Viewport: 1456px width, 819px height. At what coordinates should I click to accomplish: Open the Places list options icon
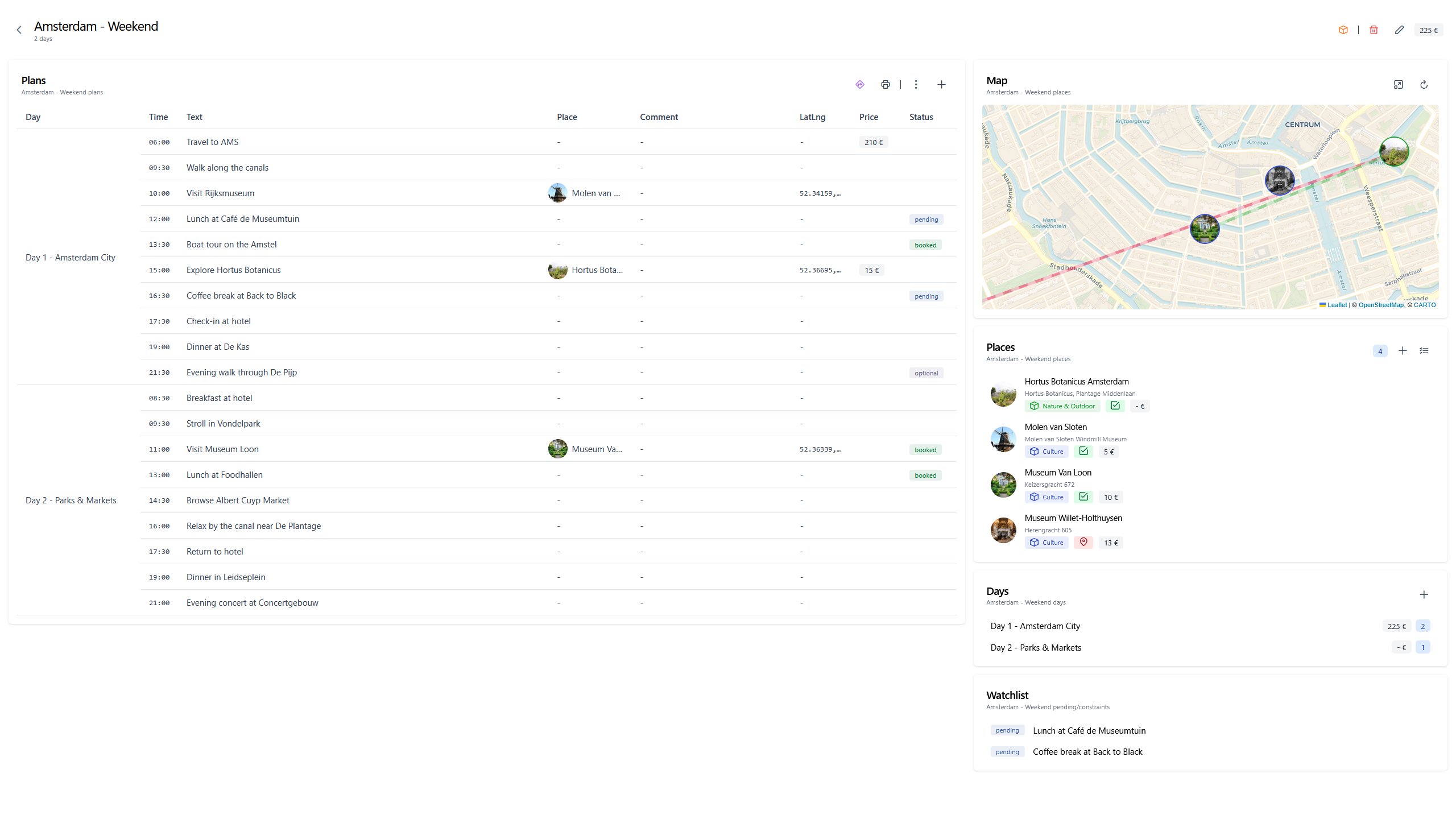tap(1424, 351)
